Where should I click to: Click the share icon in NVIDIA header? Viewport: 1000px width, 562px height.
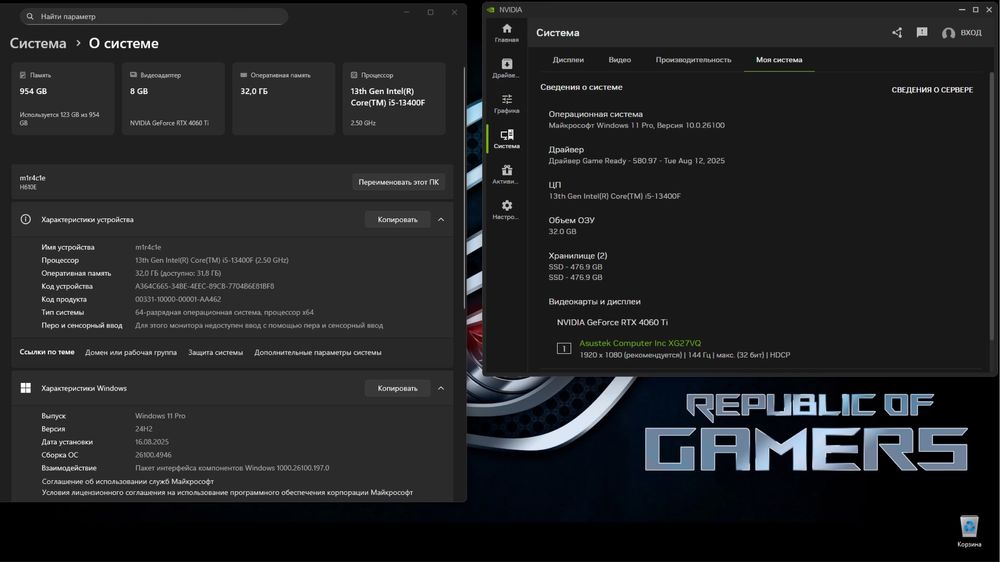click(897, 33)
